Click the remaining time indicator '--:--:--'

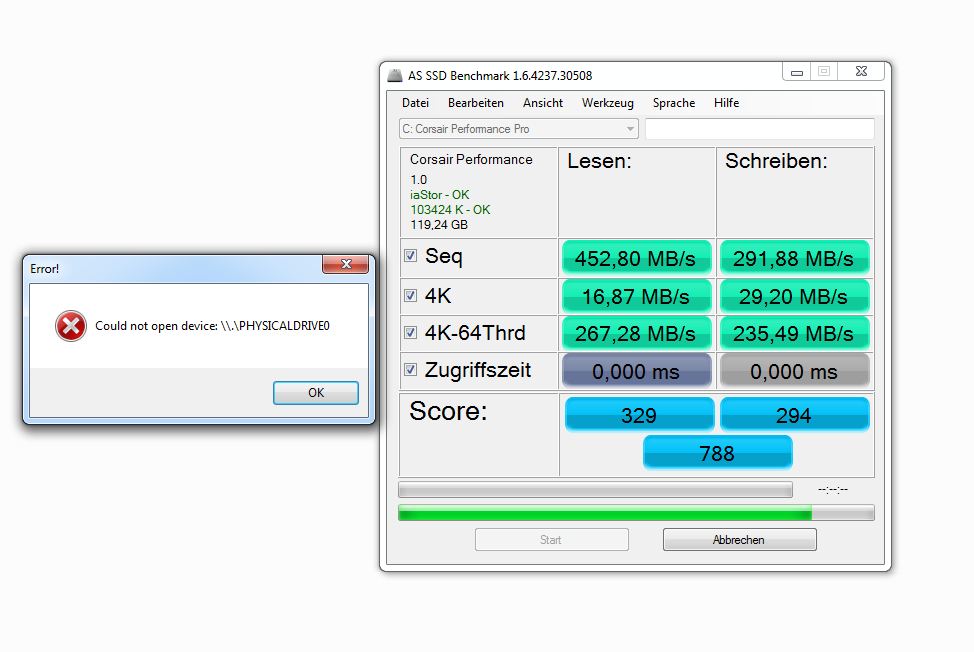tap(833, 490)
